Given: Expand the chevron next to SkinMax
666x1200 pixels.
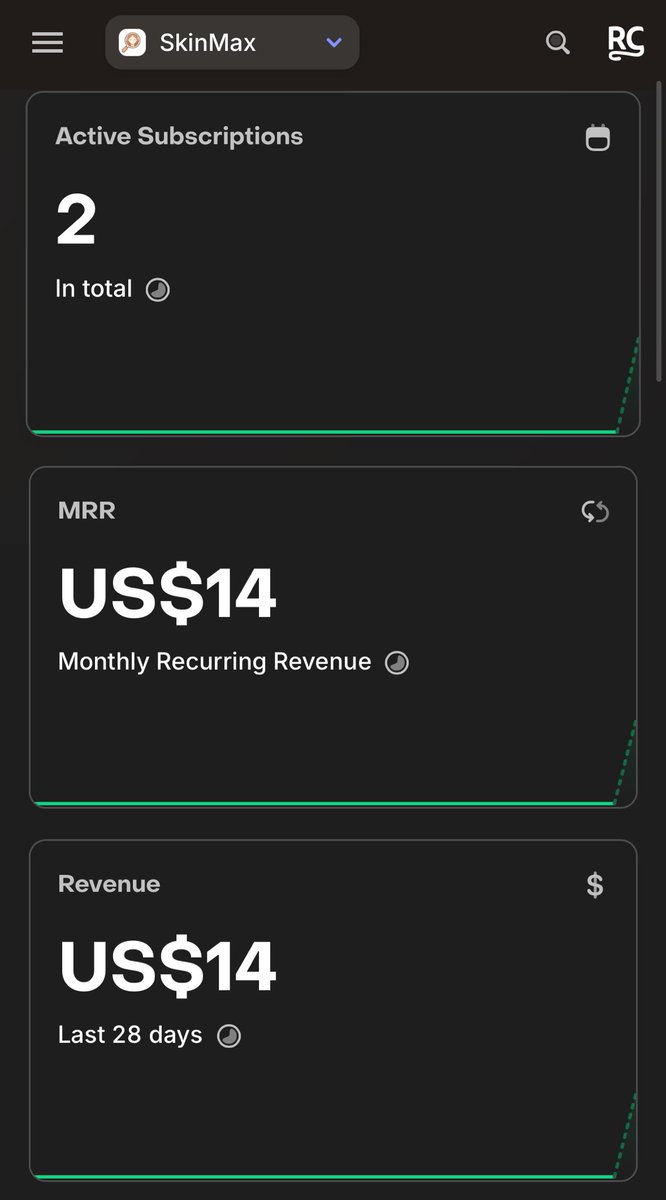Looking at the screenshot, I should (335, 43).
